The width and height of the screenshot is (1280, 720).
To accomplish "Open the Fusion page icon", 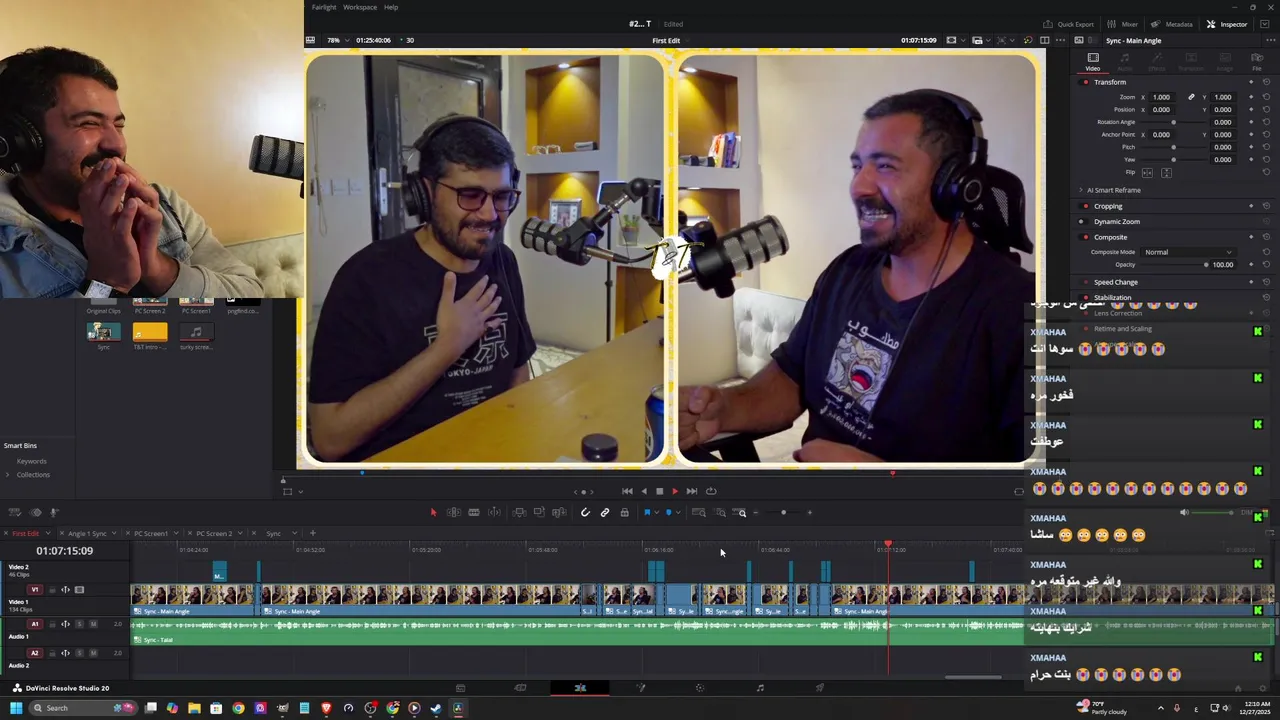I will [640, 688].
